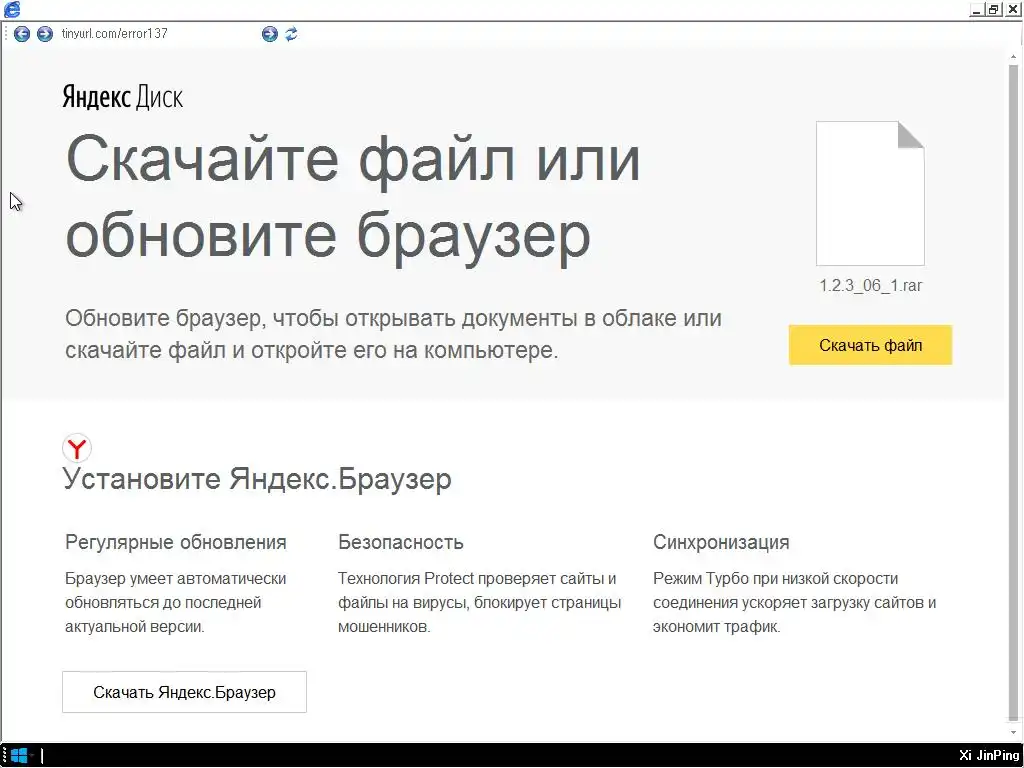Click the blank file thumbnail for 1.2.3_06_1.rar
1024x768 pixels.
pos(871,193)
